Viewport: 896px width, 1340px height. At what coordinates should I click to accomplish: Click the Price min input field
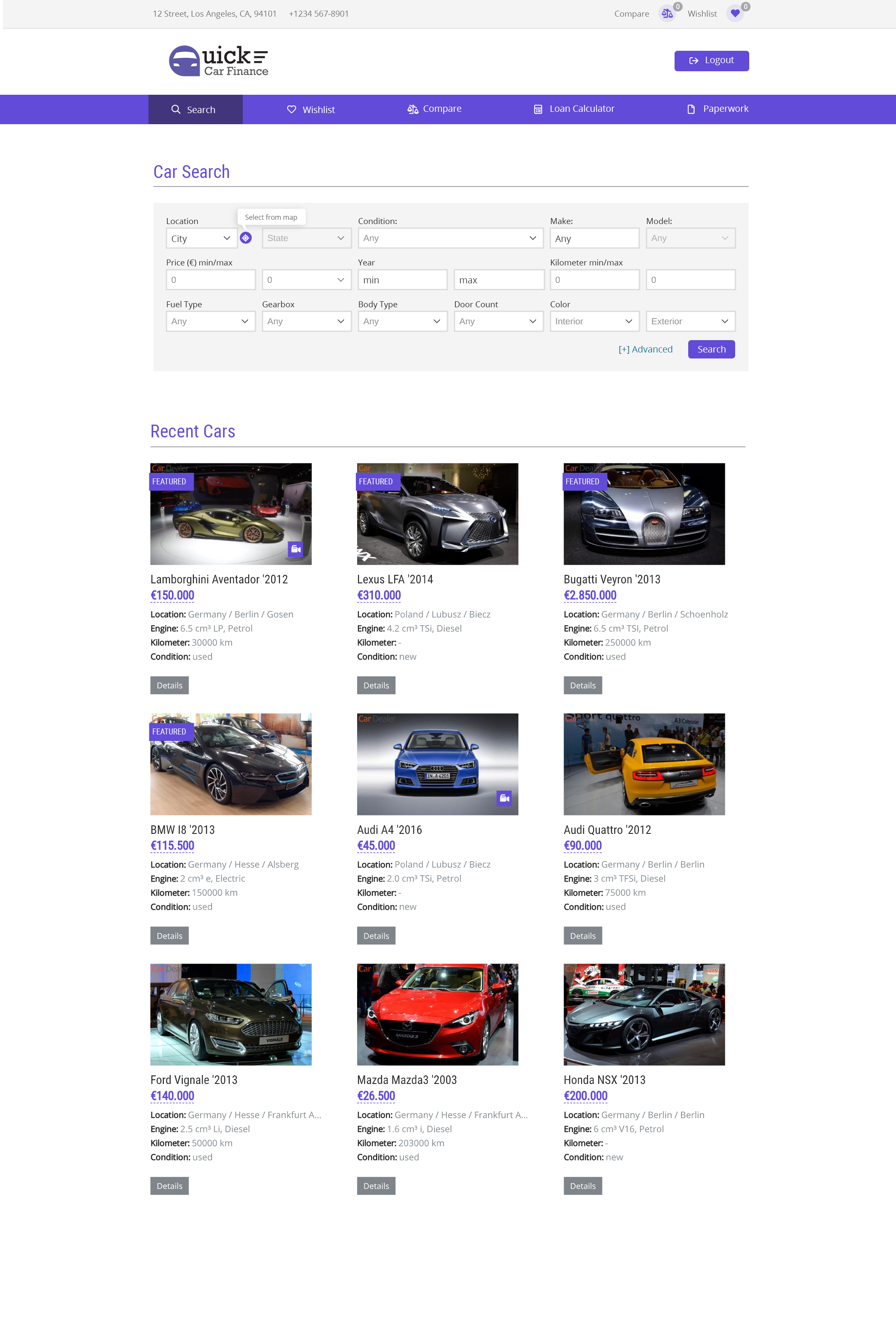tap(211, 280)
